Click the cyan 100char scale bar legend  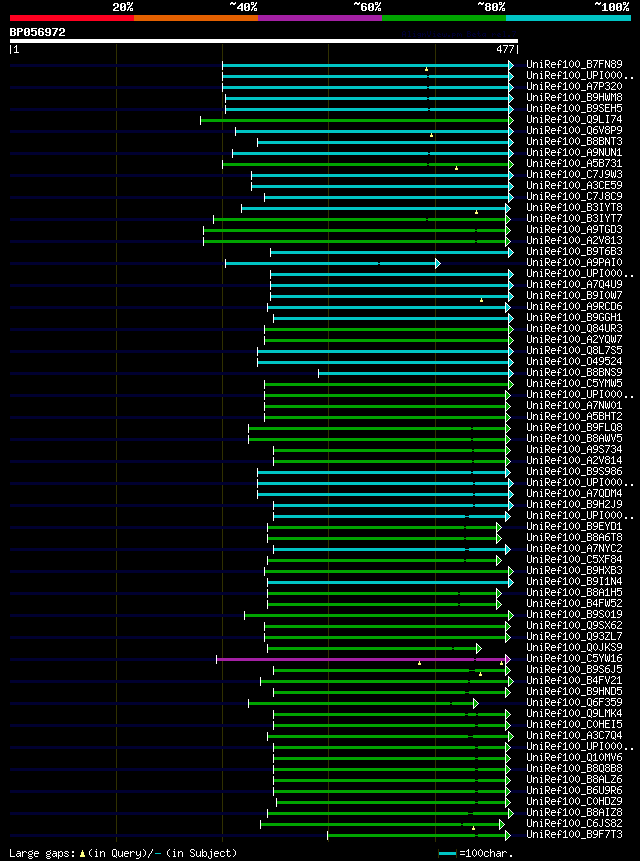(x=447, y=853)
